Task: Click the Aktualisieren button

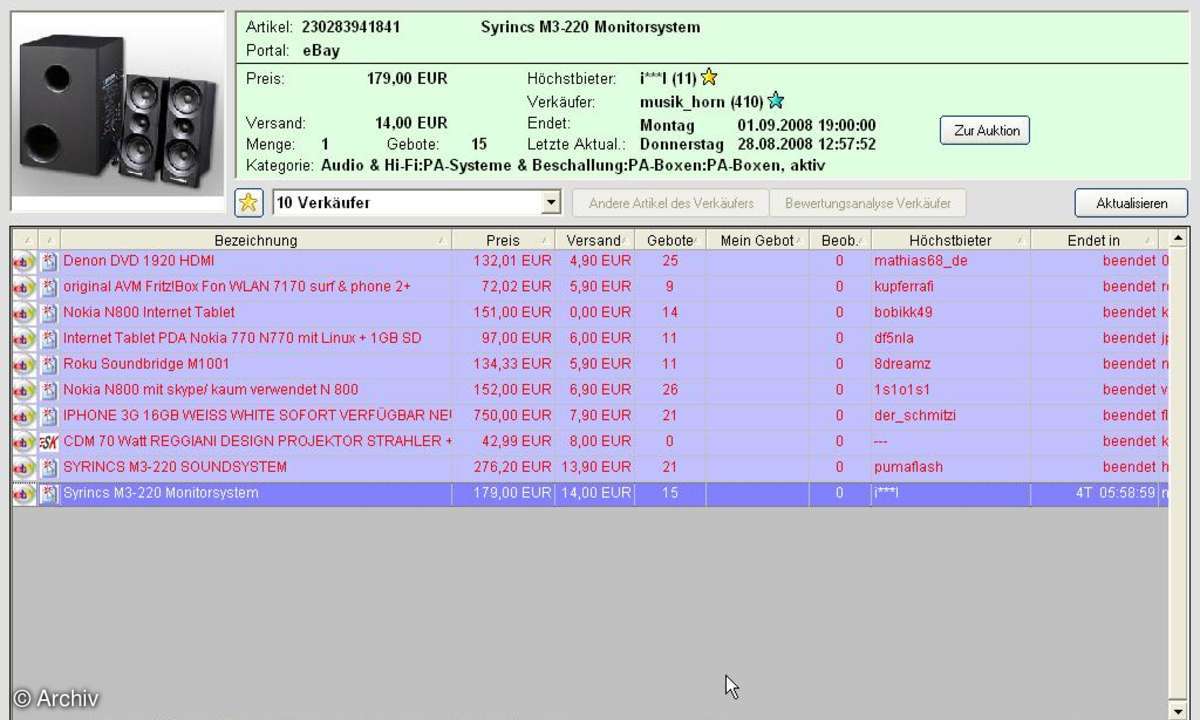Action: click(x=1131, y=203)
